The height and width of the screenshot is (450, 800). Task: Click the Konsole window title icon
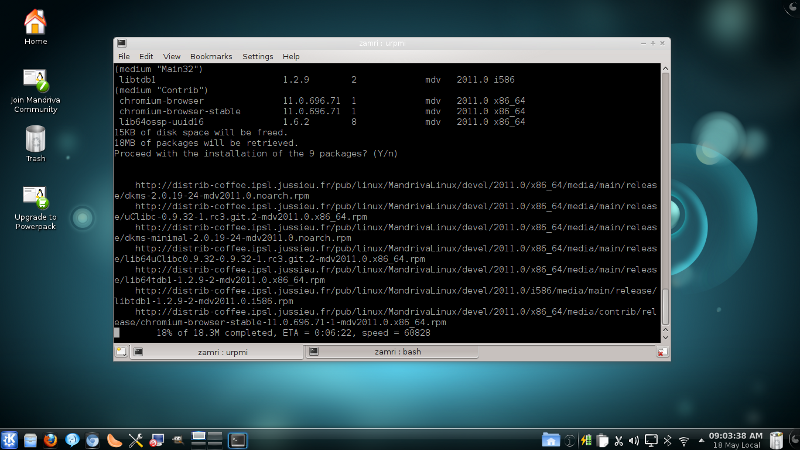(x=121, y=43)
